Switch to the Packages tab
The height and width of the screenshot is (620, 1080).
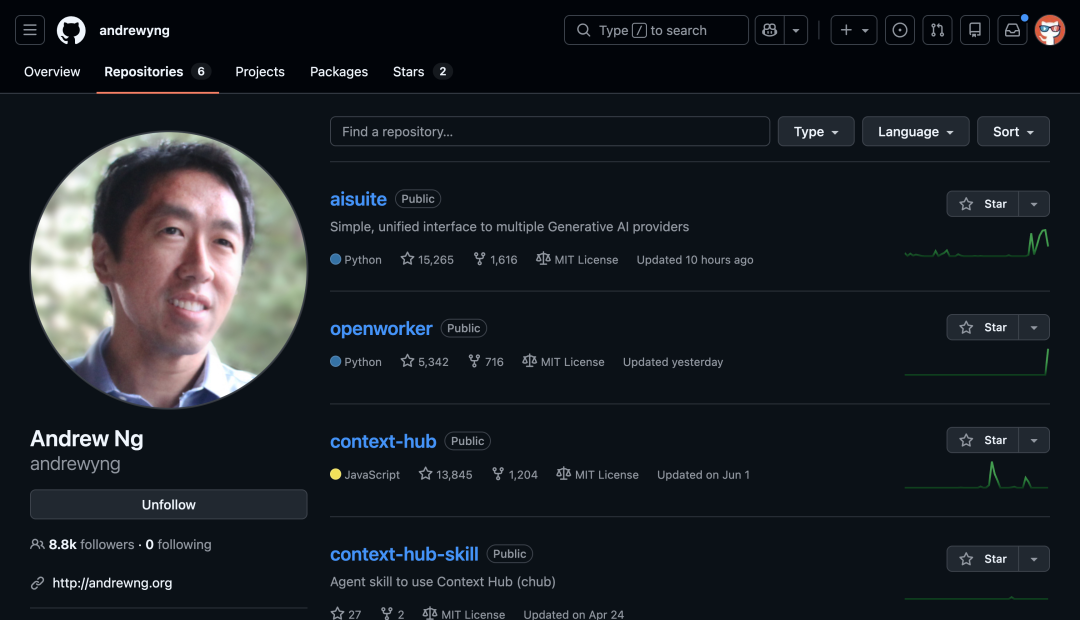(x=339, y=72)
